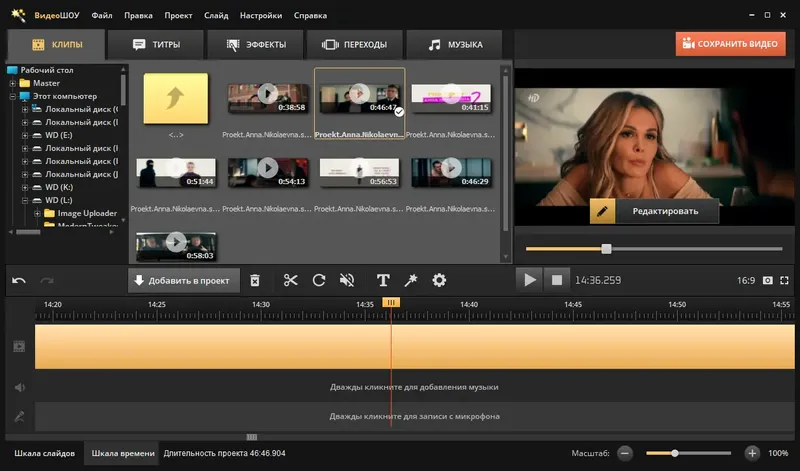Screen dimensions: 800x471
Task: Click the ВидеоШОУ app logo icon
Action: click(18, 15)
